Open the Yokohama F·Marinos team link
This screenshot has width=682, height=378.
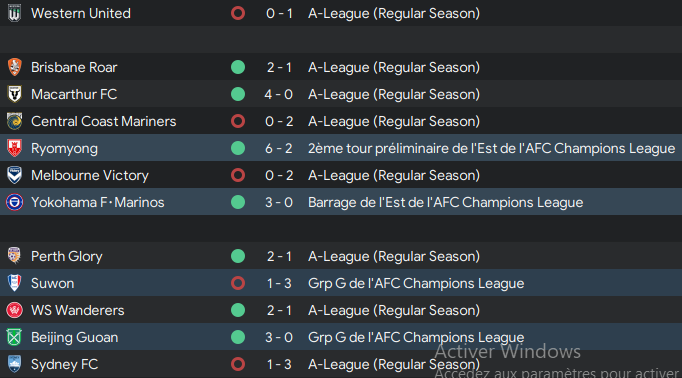click(97, 202)
